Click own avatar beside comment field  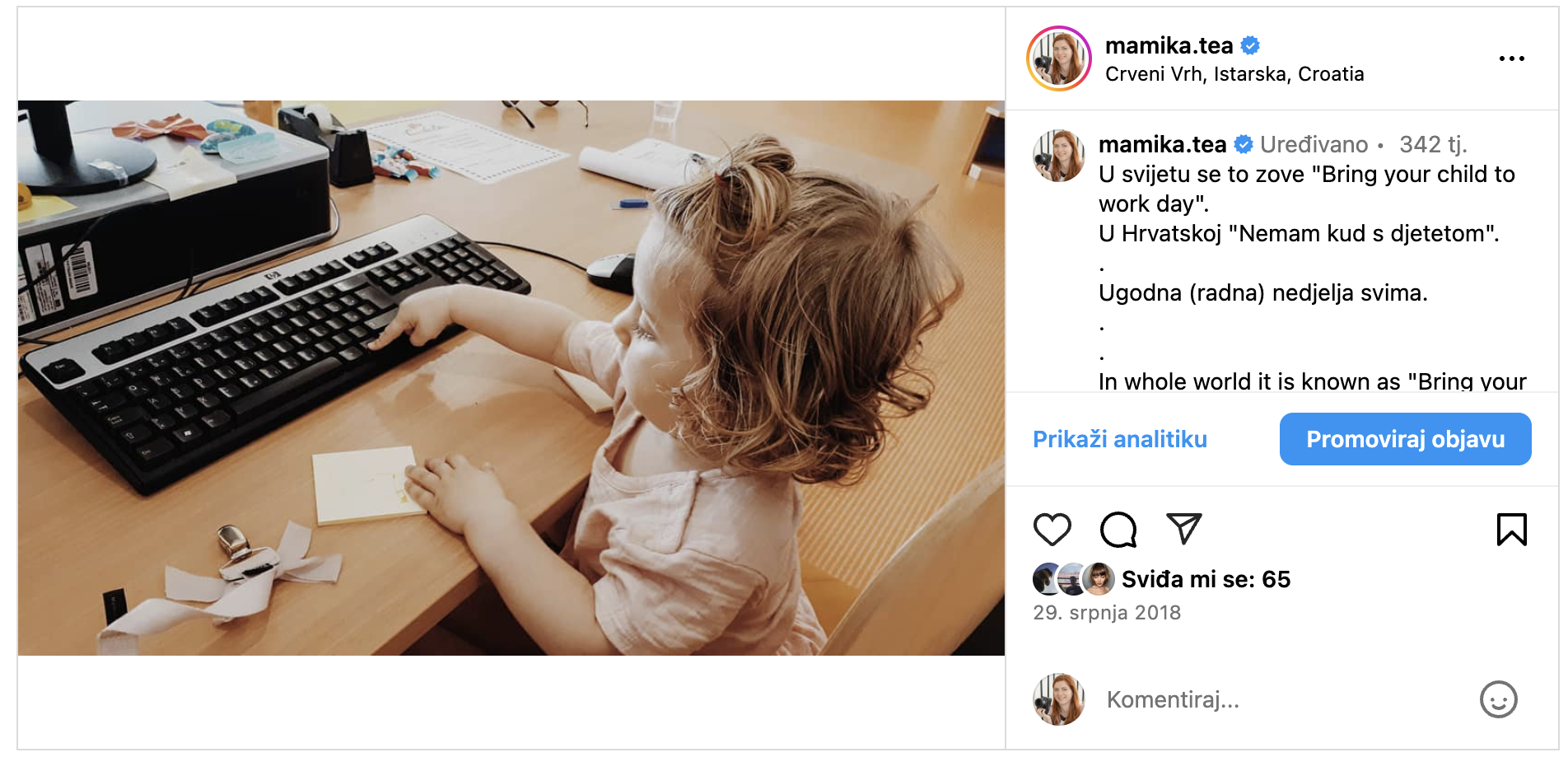[1058, 699]
